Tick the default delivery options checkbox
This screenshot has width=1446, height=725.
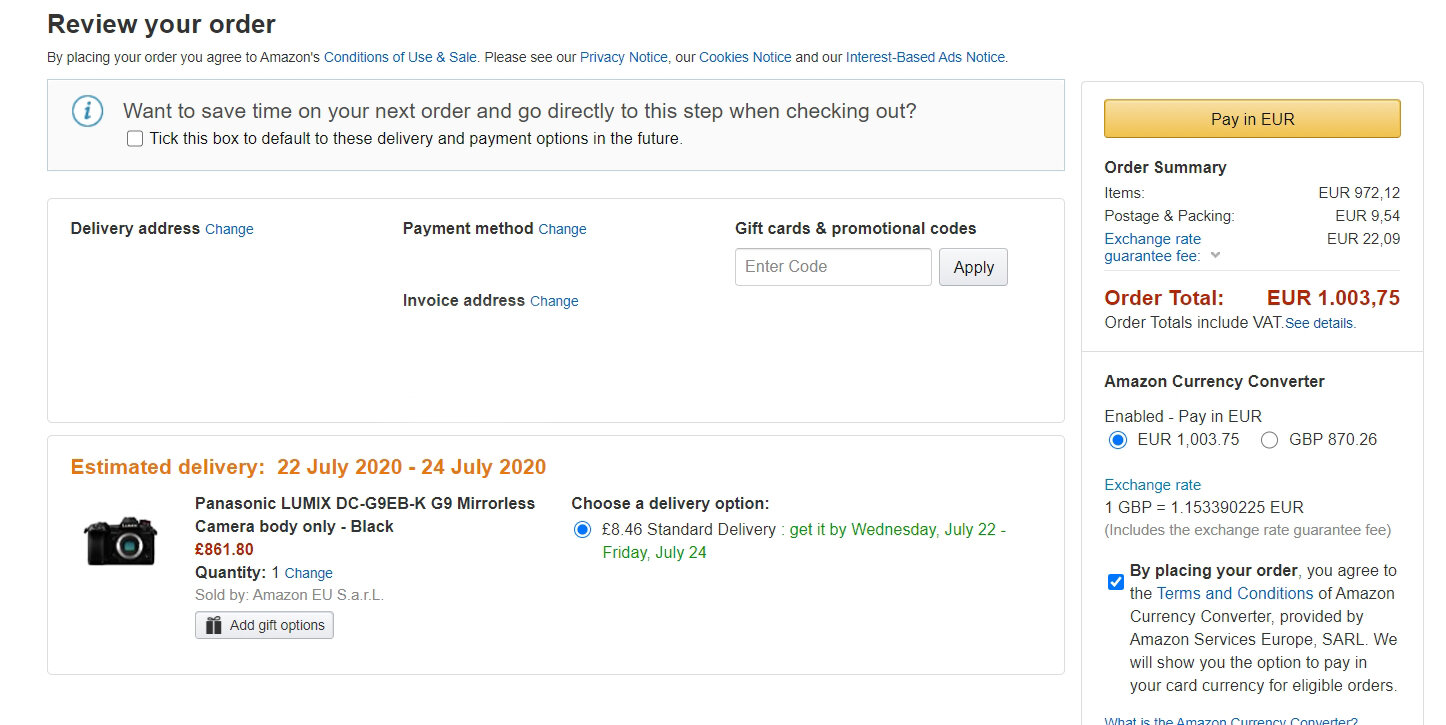(135, 139)
